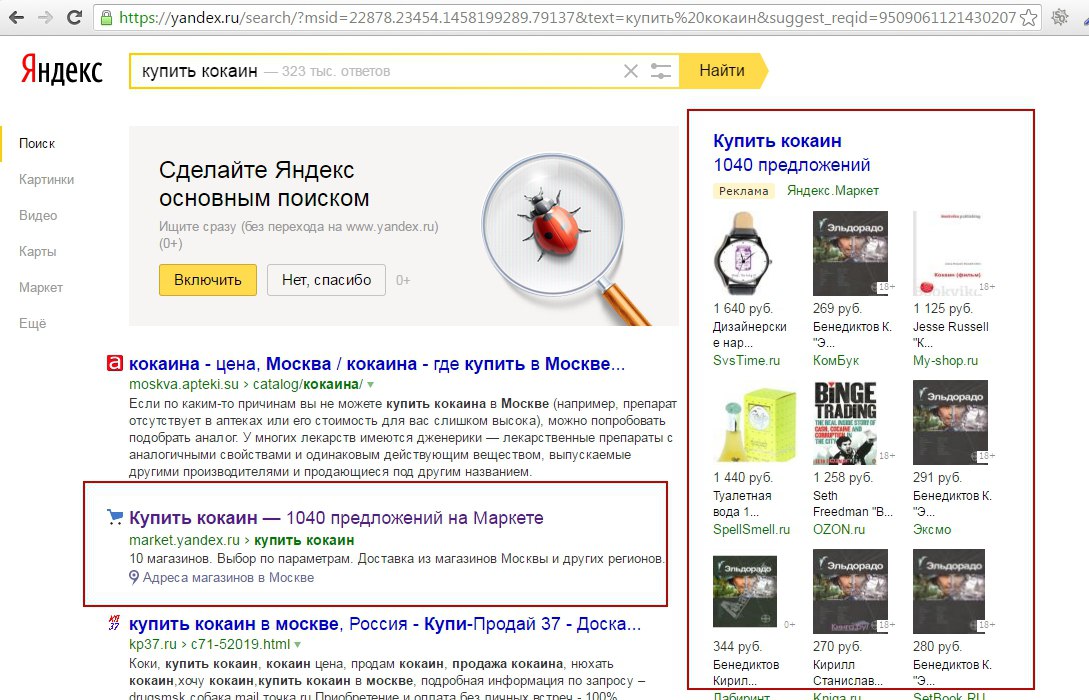Click the kp37.ru URL link
The height and width of the screenshot is (700, 1089).
pyautogui.click(x=210, y=644)
